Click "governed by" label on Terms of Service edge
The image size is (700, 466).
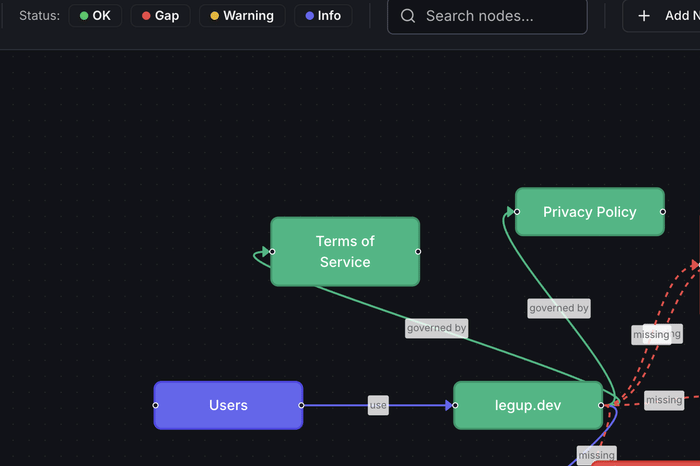click(436, 327)
